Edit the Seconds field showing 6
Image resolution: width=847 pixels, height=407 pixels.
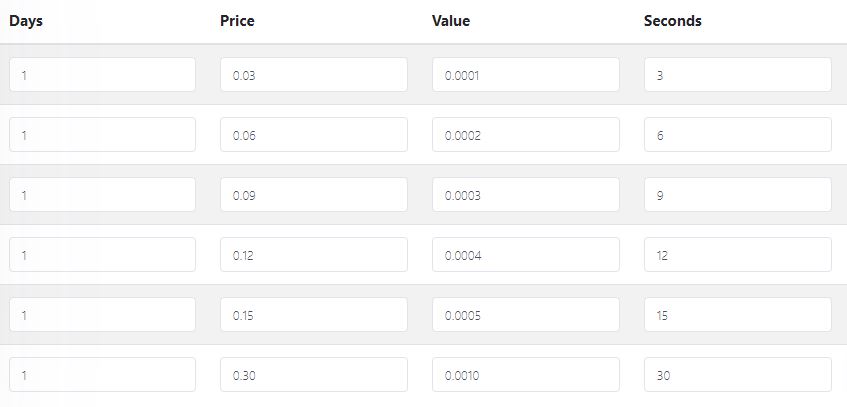pos(738,135)
